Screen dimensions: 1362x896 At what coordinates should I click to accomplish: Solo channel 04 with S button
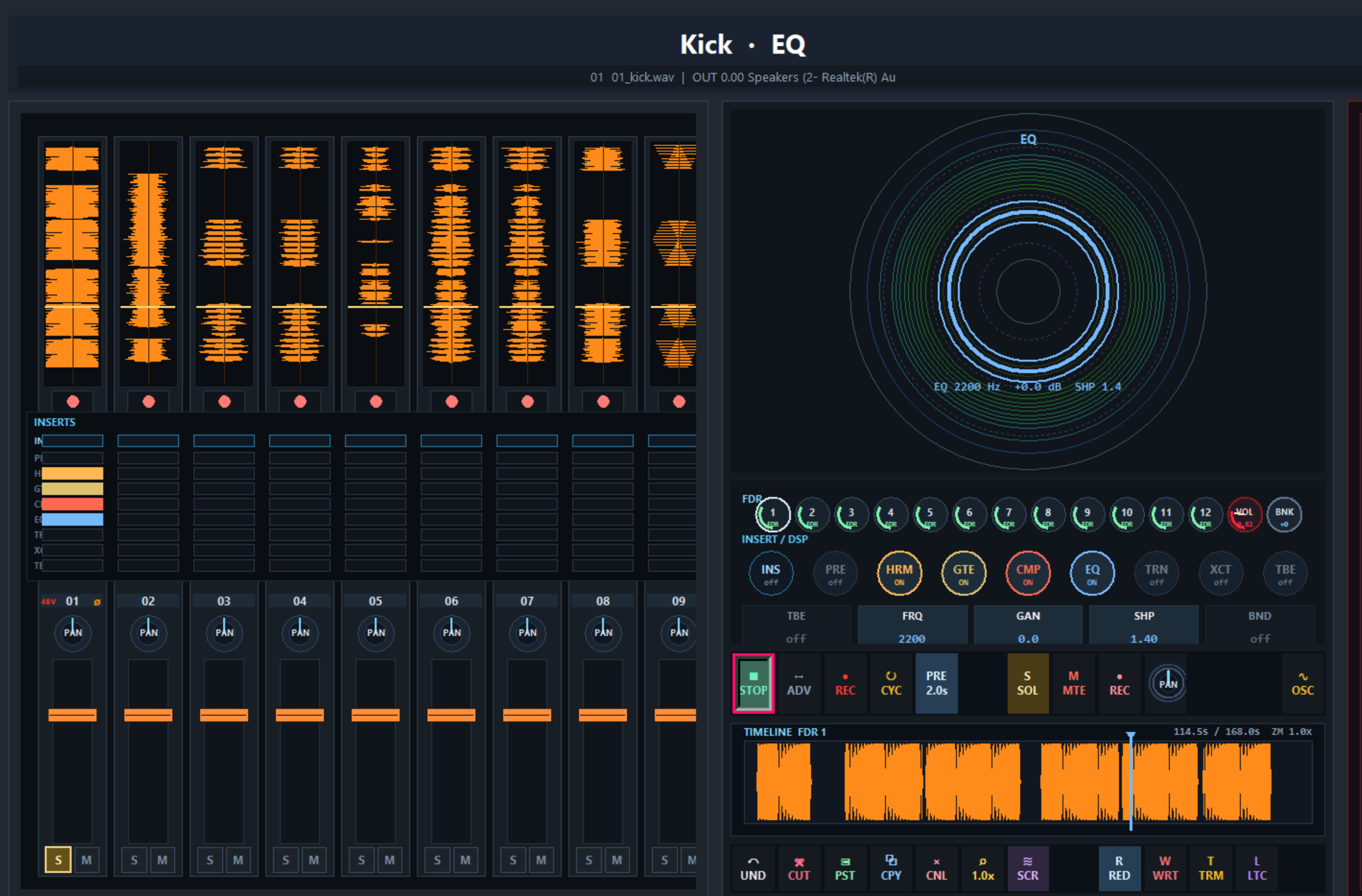click(x=286, y=860)
